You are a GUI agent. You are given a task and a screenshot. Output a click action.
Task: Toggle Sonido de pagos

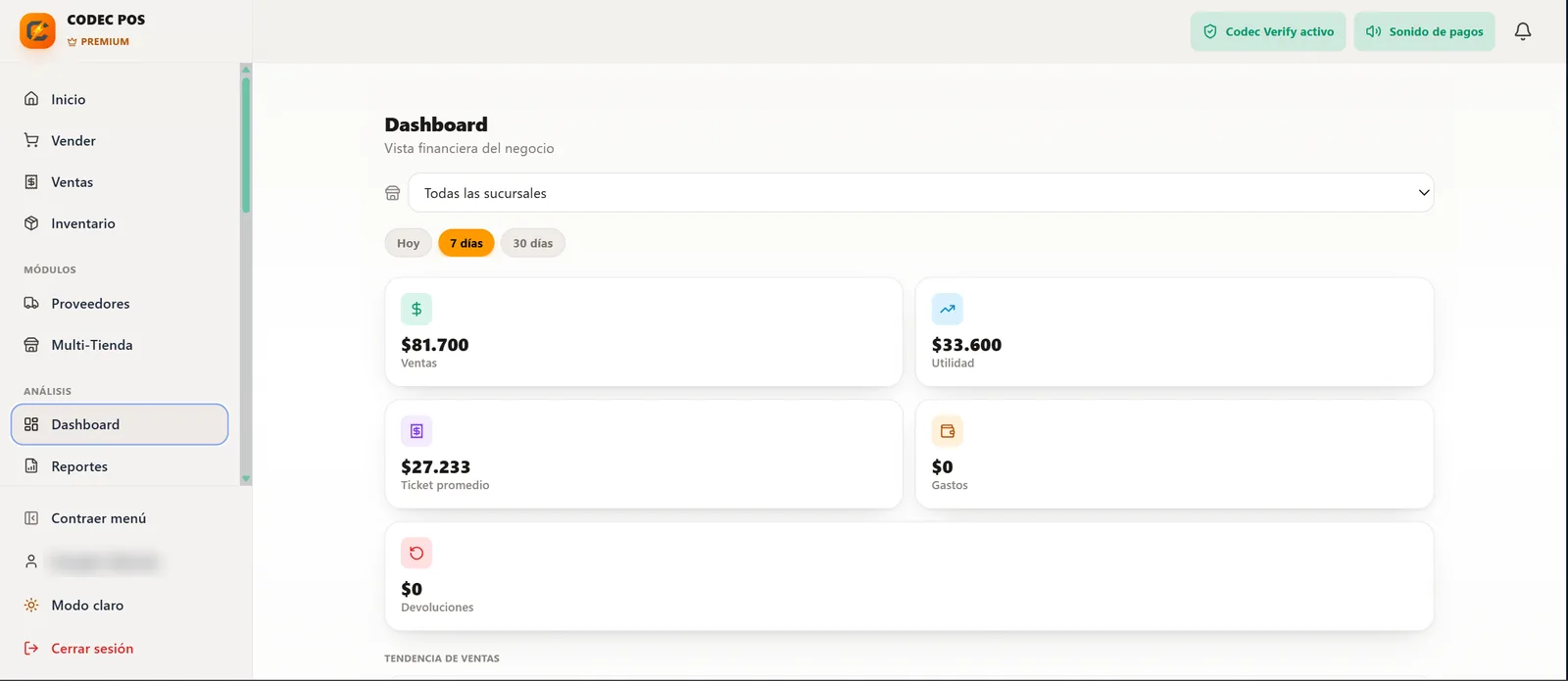(1425, 31)
